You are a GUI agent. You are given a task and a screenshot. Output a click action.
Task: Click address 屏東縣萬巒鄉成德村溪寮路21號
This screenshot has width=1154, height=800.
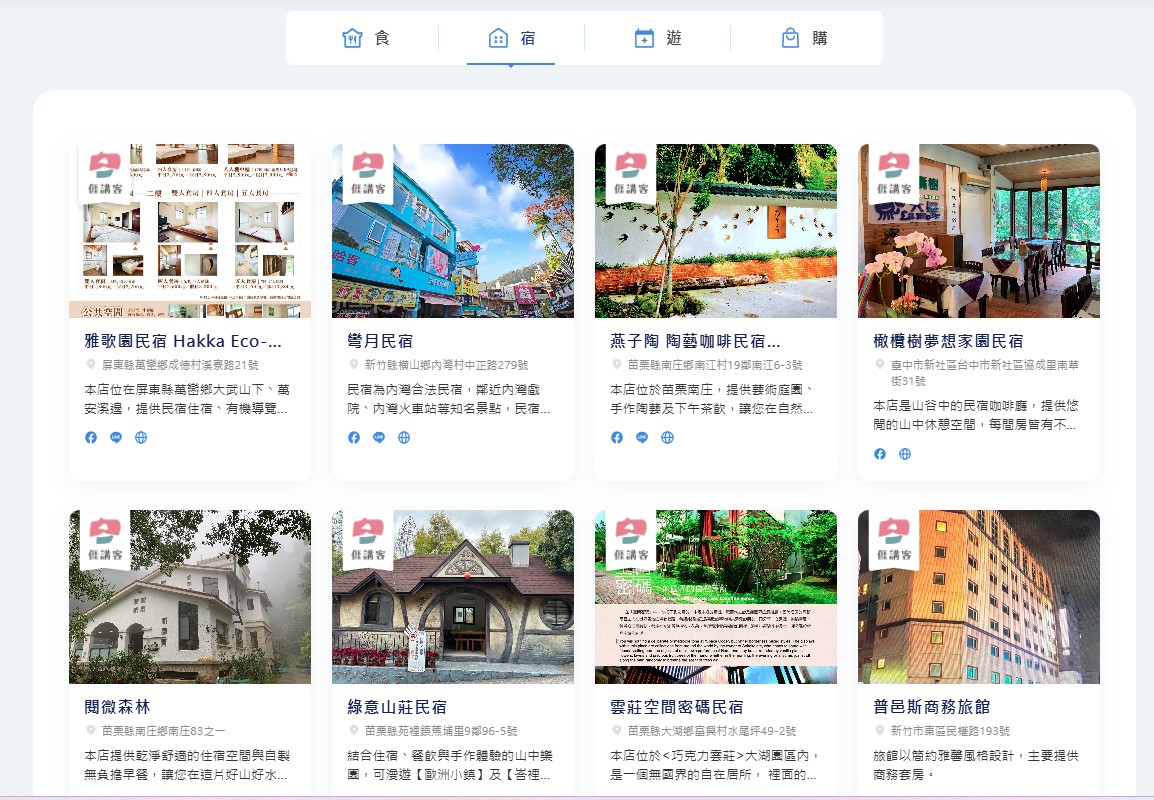pyautogui.click(x=180, y=364)
